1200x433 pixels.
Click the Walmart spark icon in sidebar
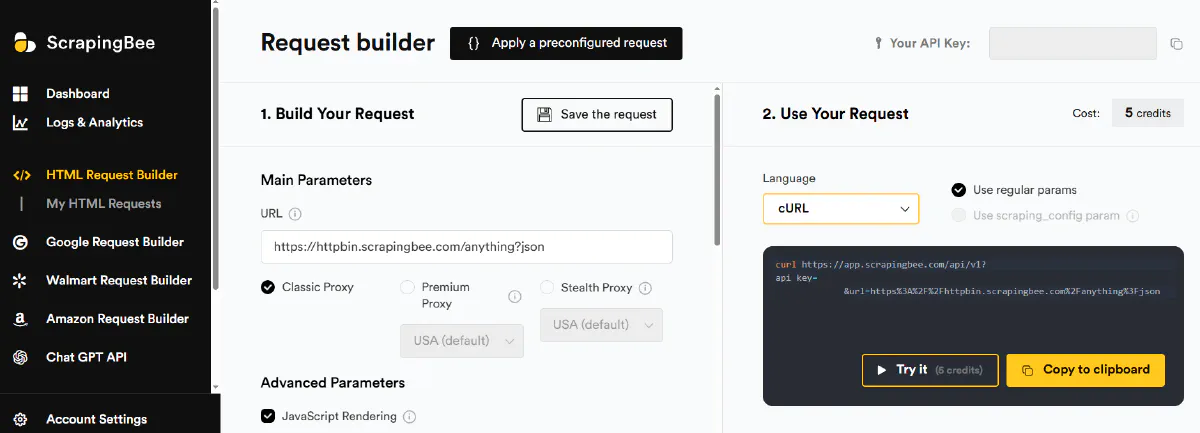click(x=20, y=281)
